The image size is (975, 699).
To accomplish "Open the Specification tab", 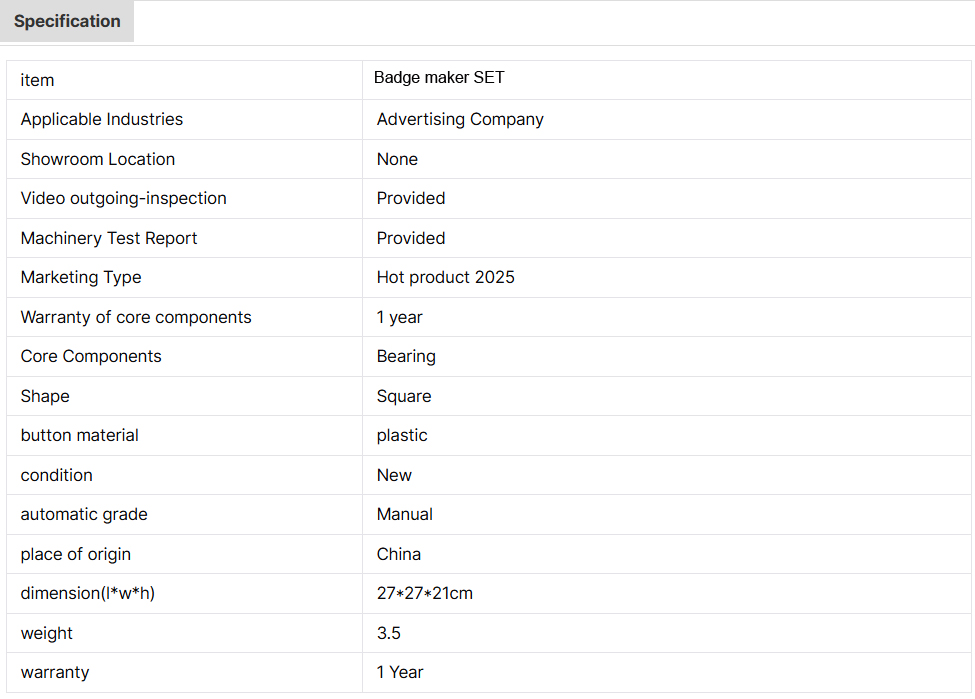I will click(67, 21).
